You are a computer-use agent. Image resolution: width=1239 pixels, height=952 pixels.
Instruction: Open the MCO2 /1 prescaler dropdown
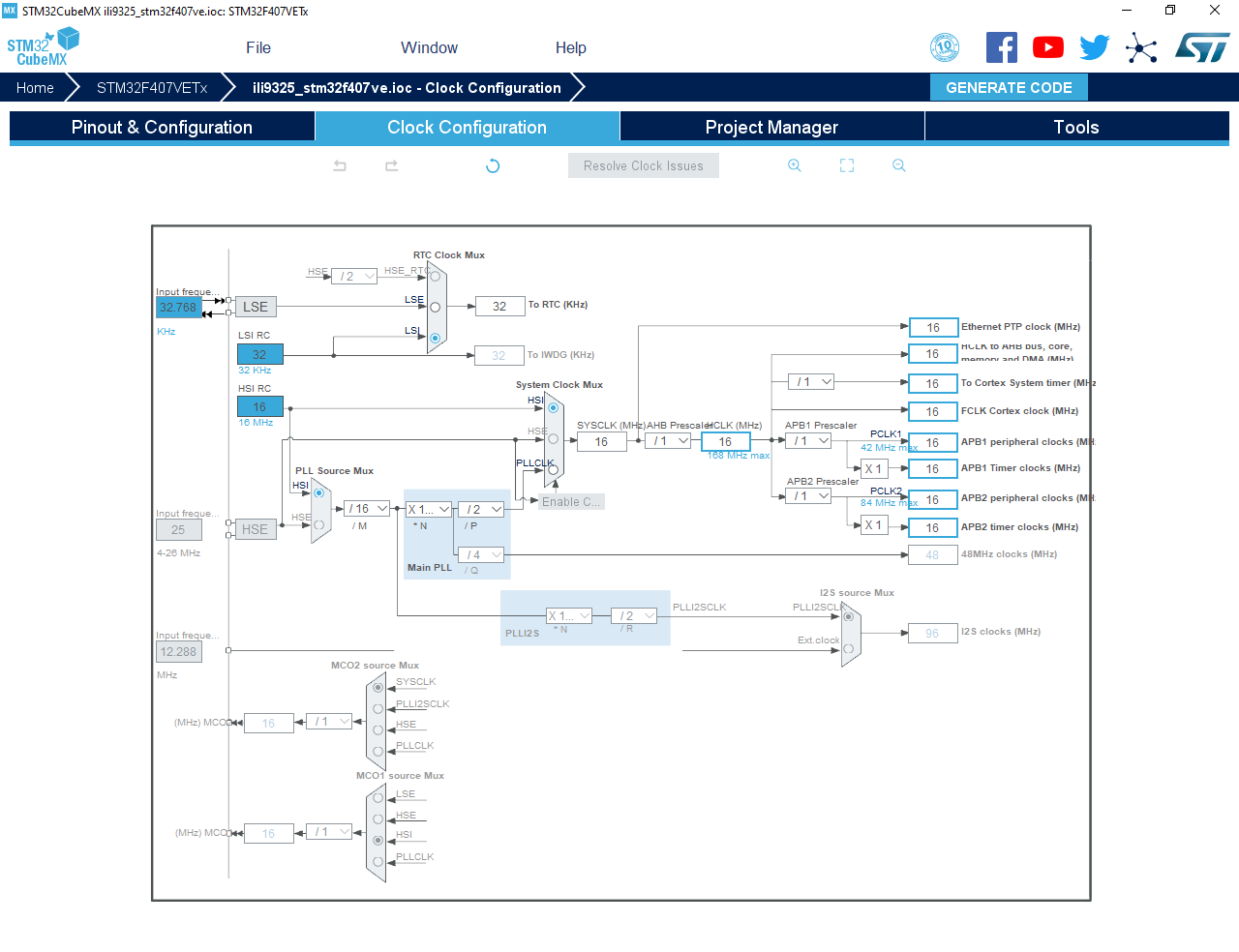pos(329,722)
